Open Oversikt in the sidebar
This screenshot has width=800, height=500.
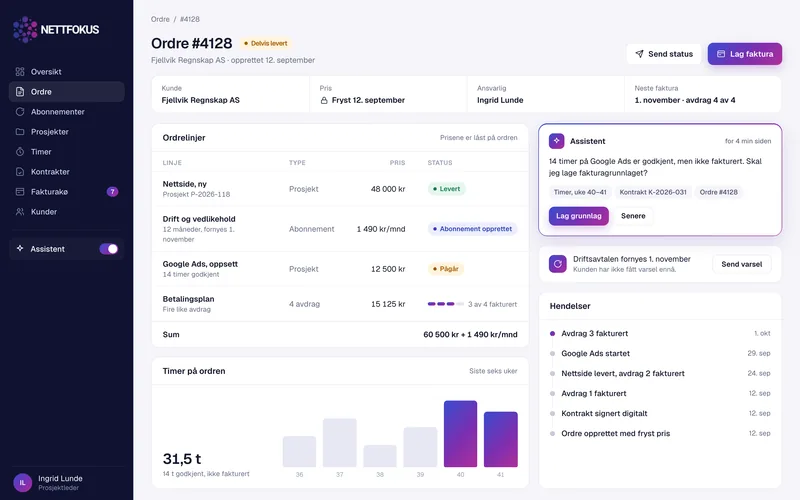[66, 71]
